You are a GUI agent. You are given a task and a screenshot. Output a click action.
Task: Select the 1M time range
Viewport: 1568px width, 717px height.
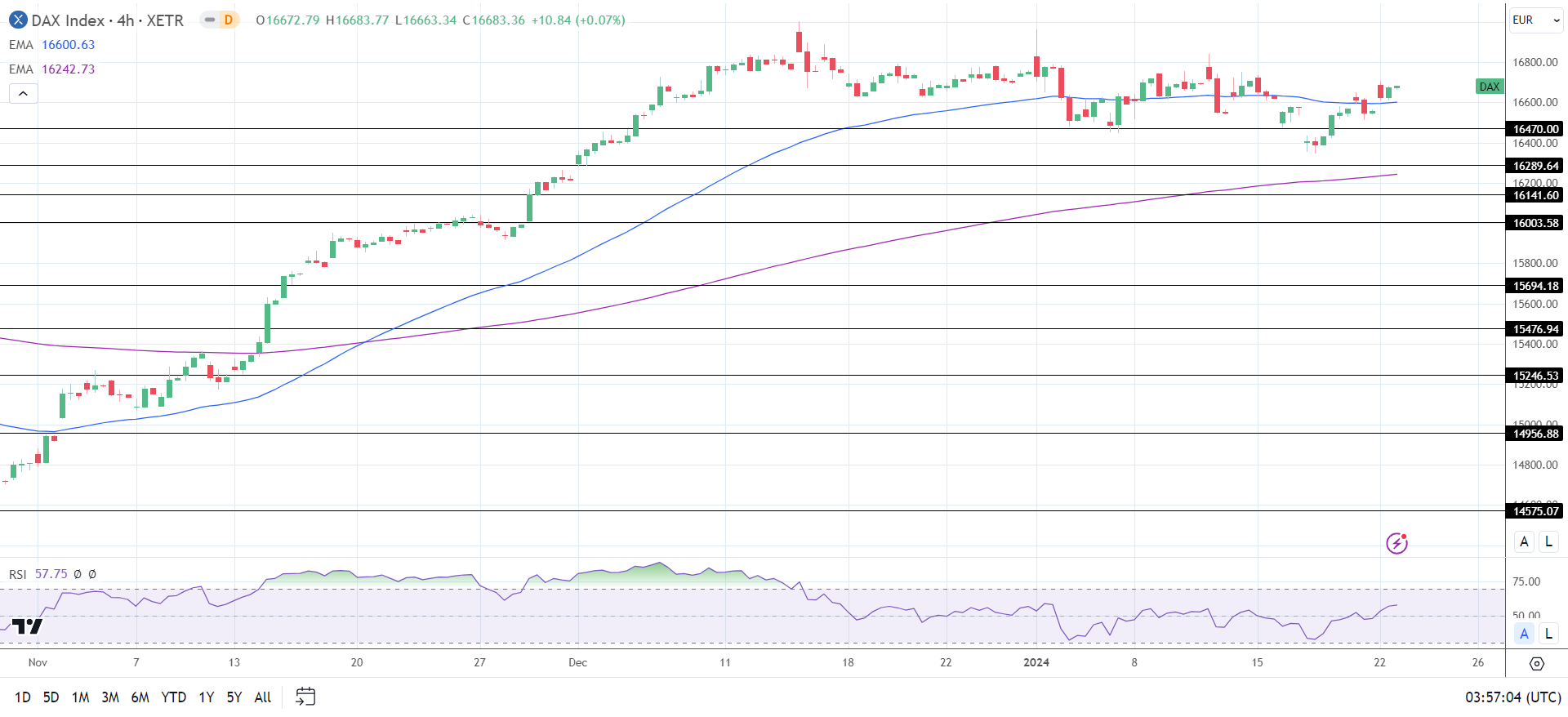click(80, 697)
